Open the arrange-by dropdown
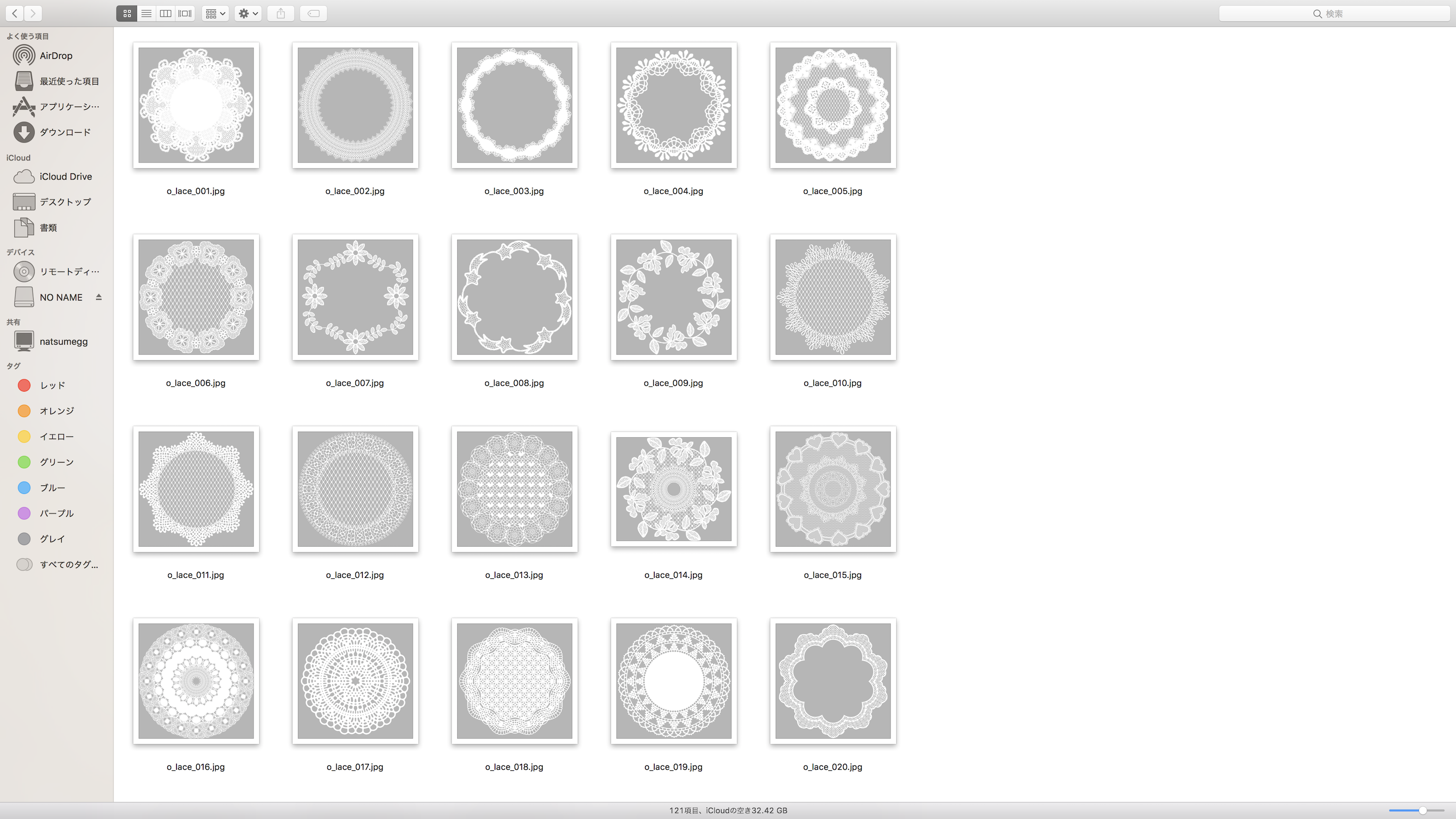 [x=215, y=14]
